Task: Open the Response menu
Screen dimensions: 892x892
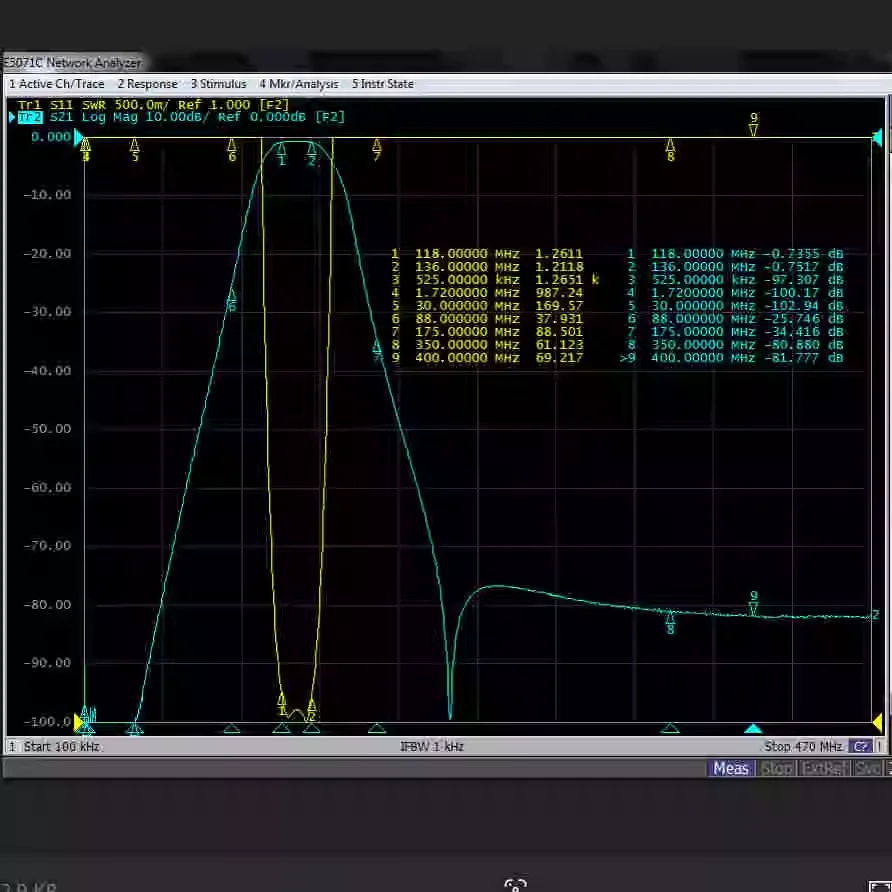Action: (147, 84)
